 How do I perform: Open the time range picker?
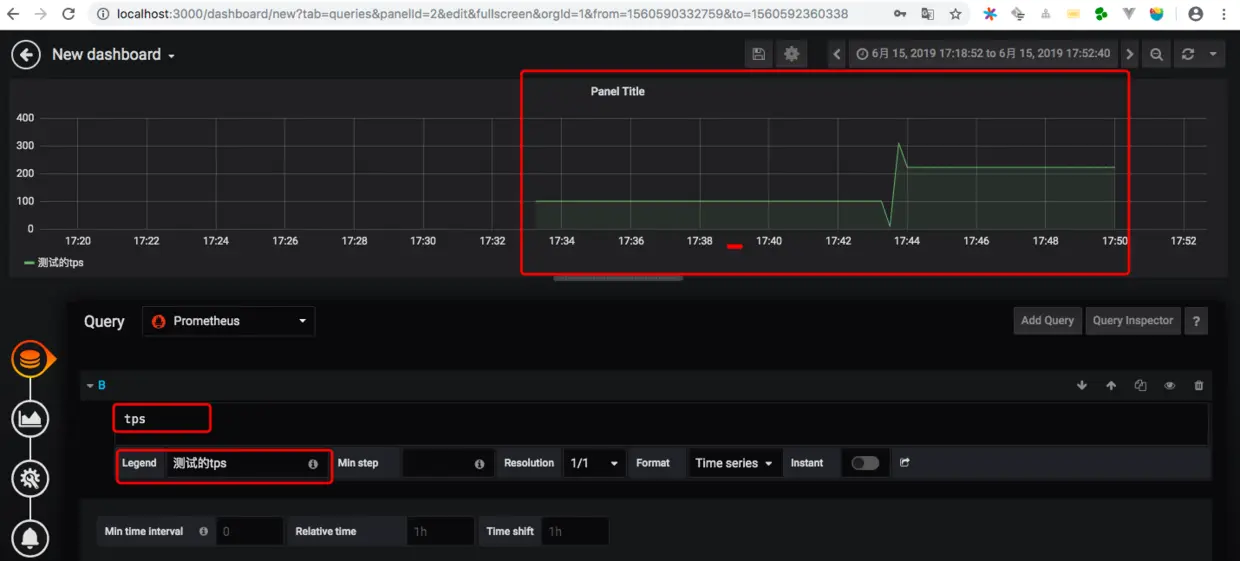[x=983, y=54]
